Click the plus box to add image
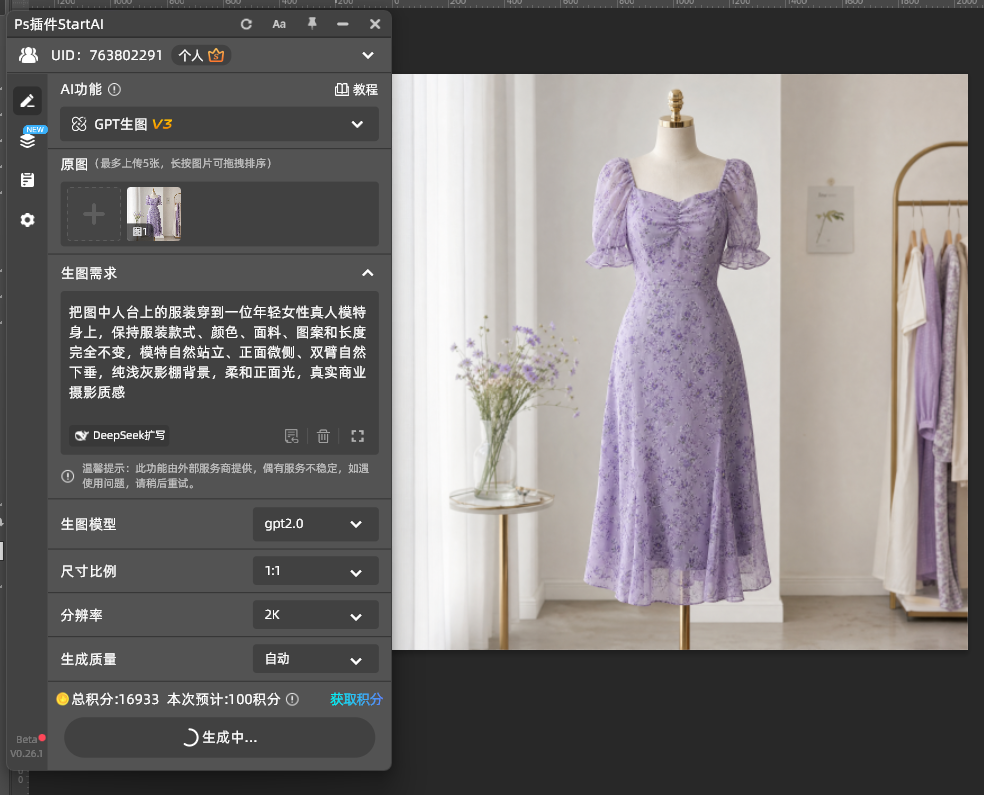Viewport: 984px width, 795px height. tap(94, 214)
